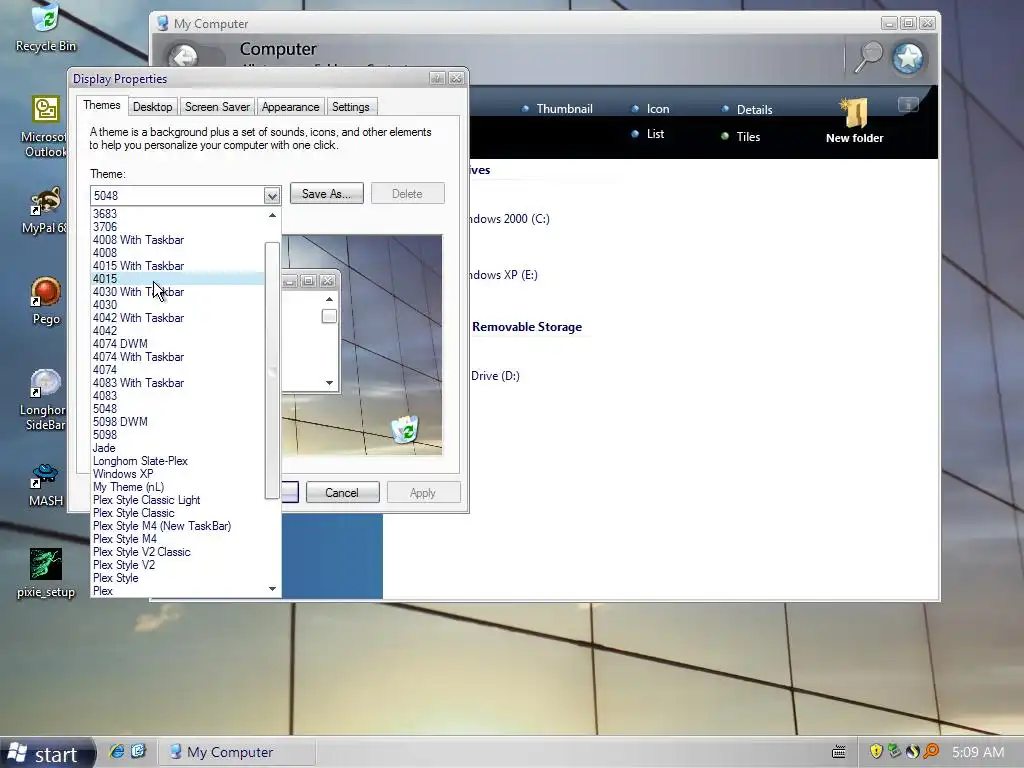Select Icon view option
The height and width of the screenshot is (768, 1024).
650,109
